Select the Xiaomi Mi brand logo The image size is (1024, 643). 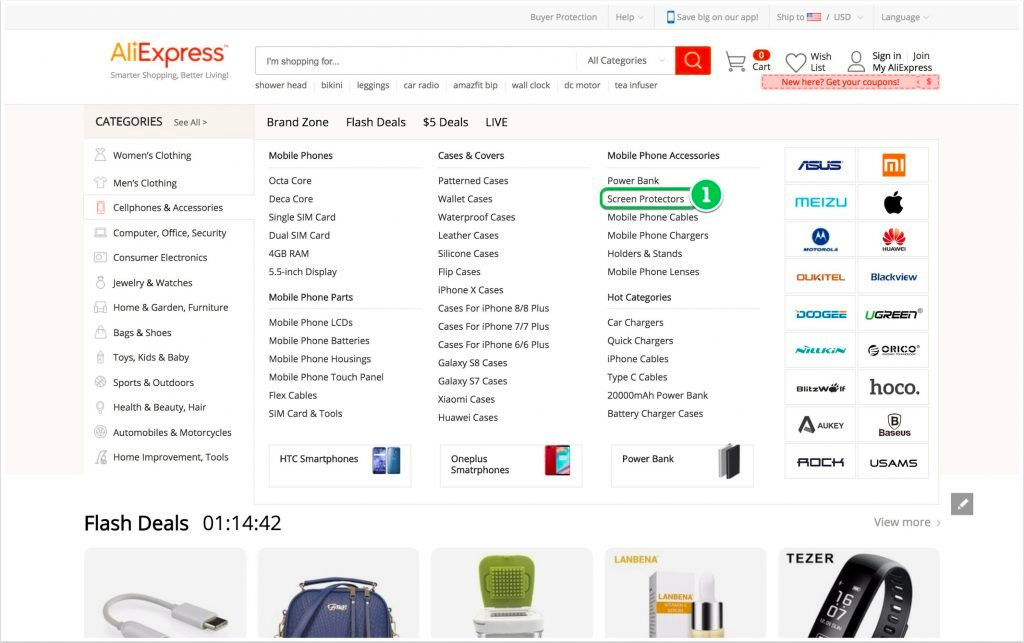click(x=893, y=165)
